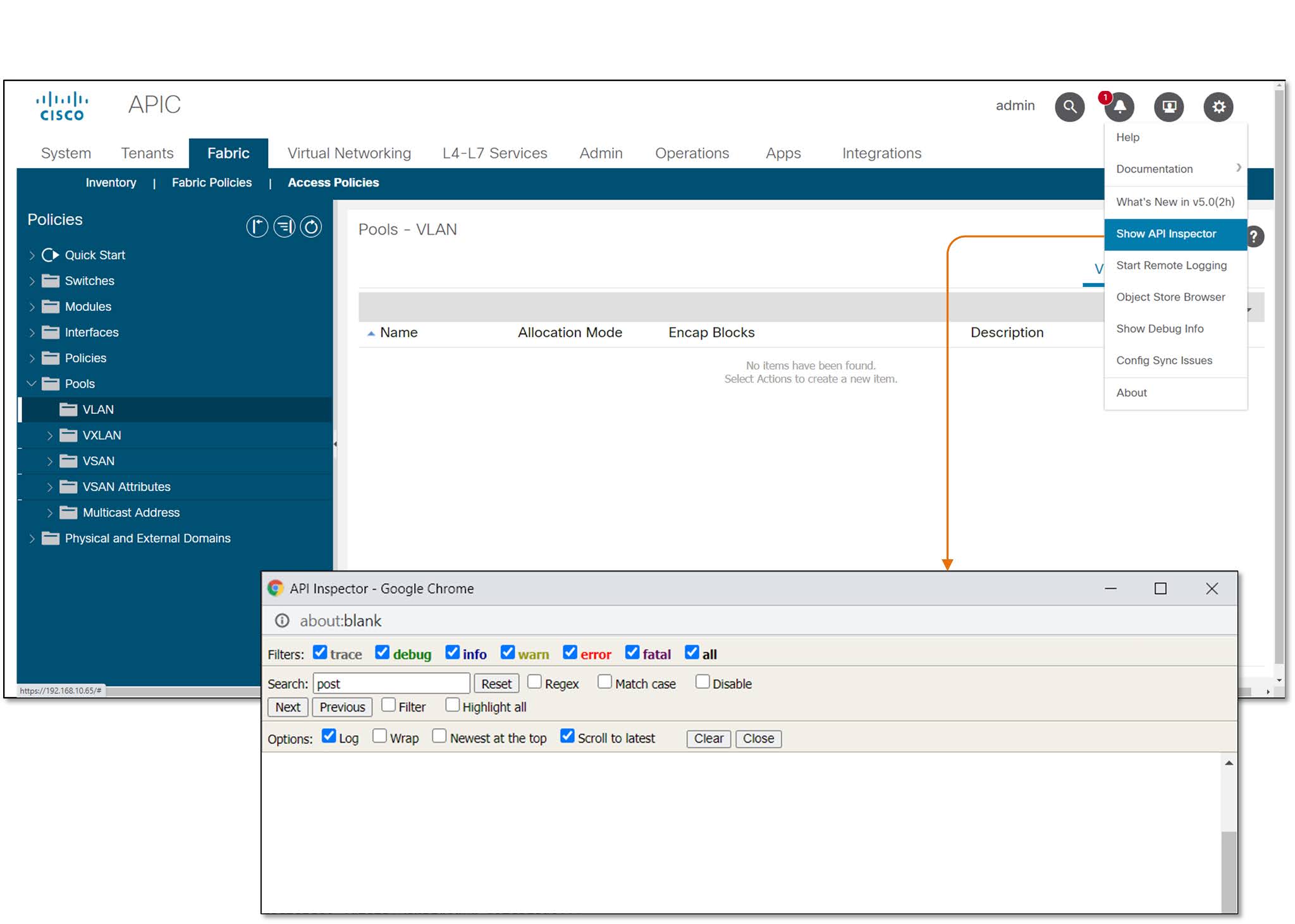The image size is (1295, 924).
Task: Click inside the Search input field
Action: pyautogui.click(x=391, y=683)
